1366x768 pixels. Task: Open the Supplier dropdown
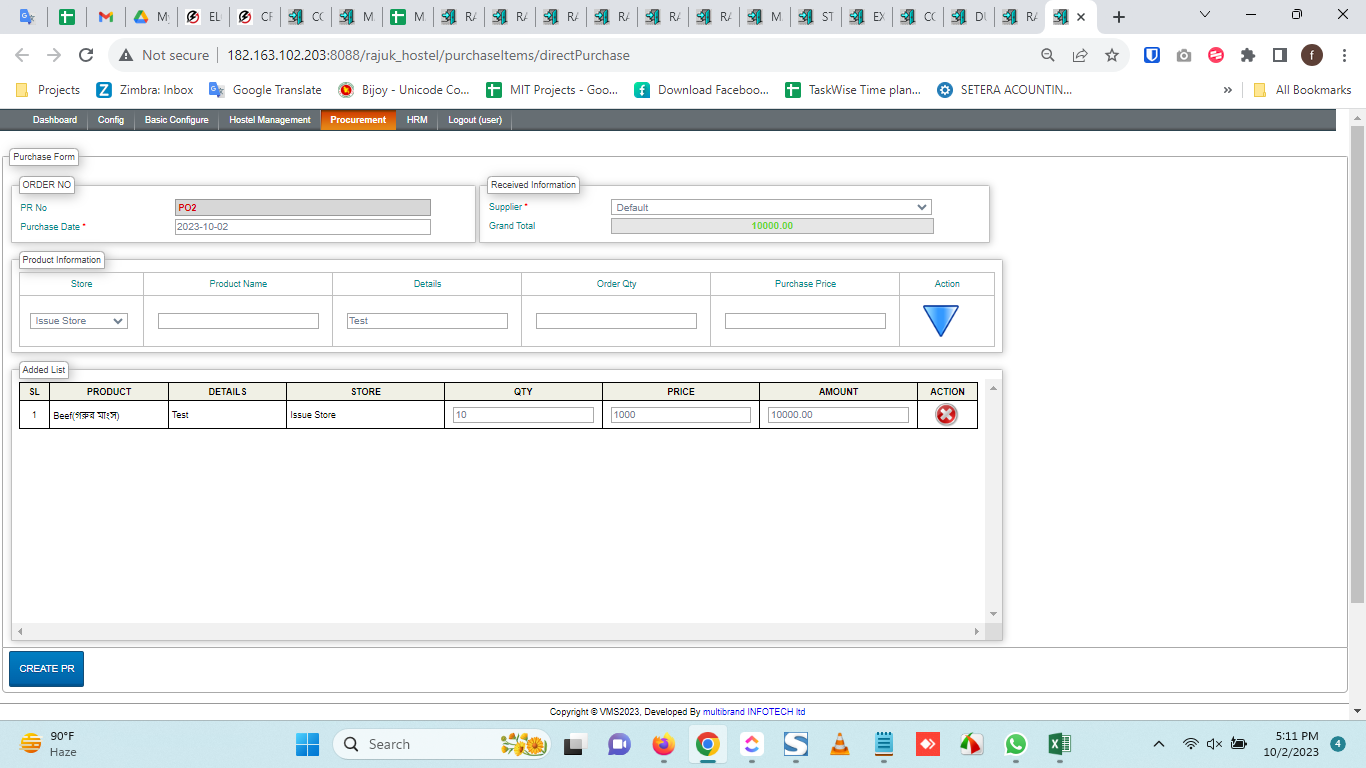coord(771,207)
